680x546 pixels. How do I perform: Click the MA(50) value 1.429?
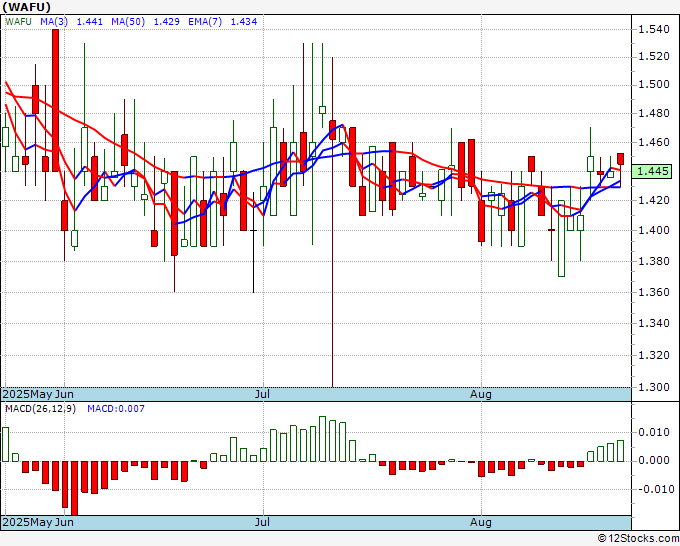167,22
